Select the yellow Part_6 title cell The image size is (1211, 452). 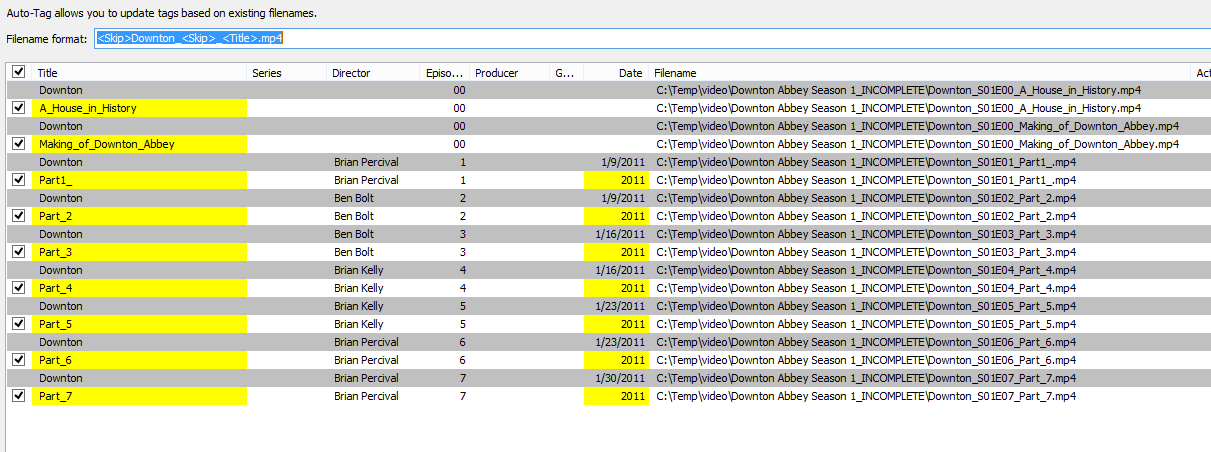[140, 360]
